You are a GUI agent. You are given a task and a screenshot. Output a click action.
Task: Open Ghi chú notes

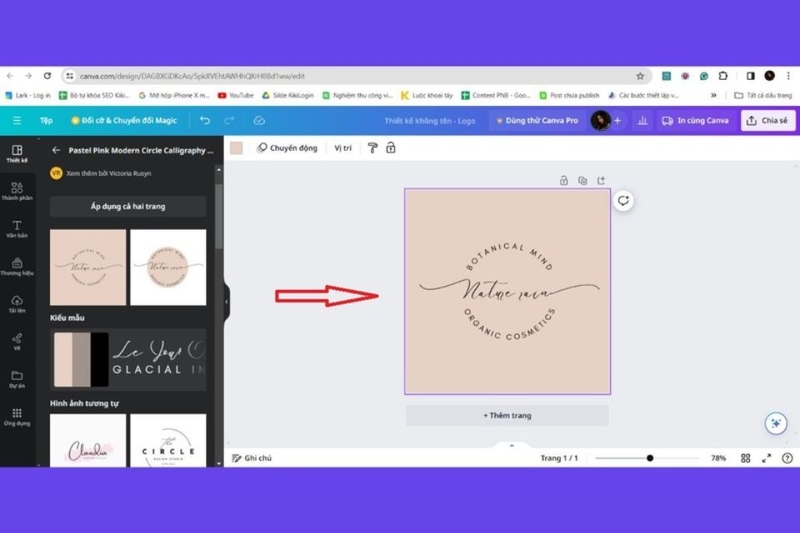click(252, 458)
